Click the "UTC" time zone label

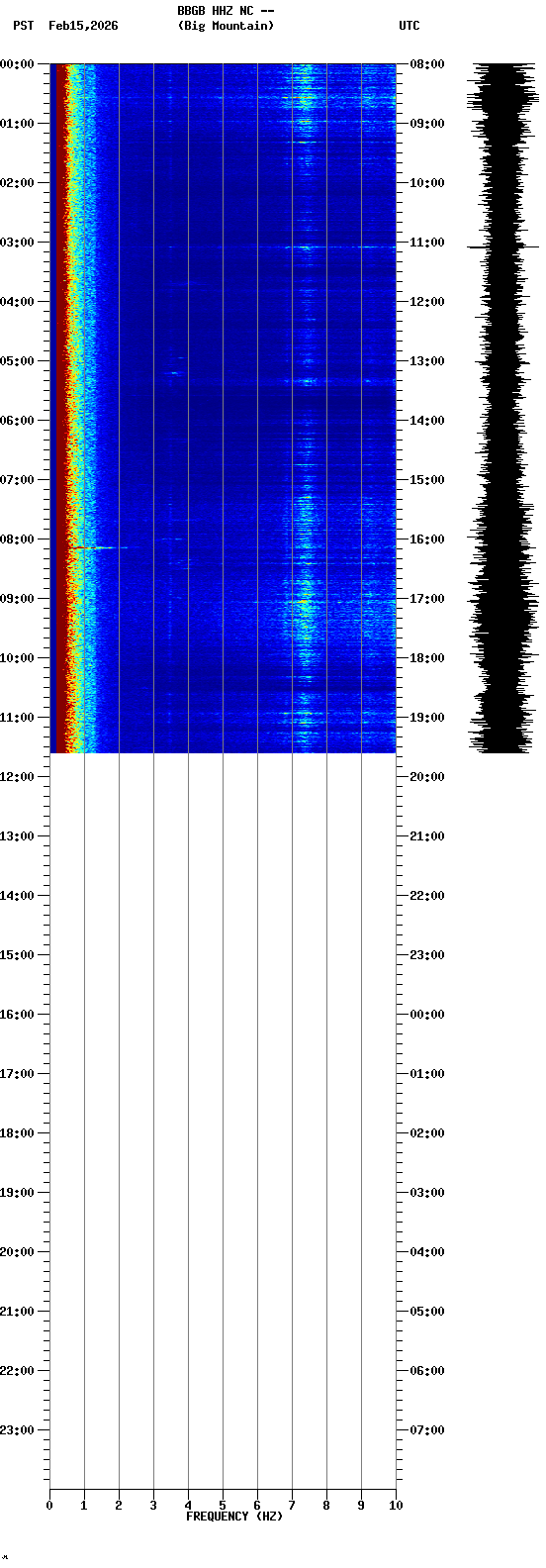coord(409,26)
